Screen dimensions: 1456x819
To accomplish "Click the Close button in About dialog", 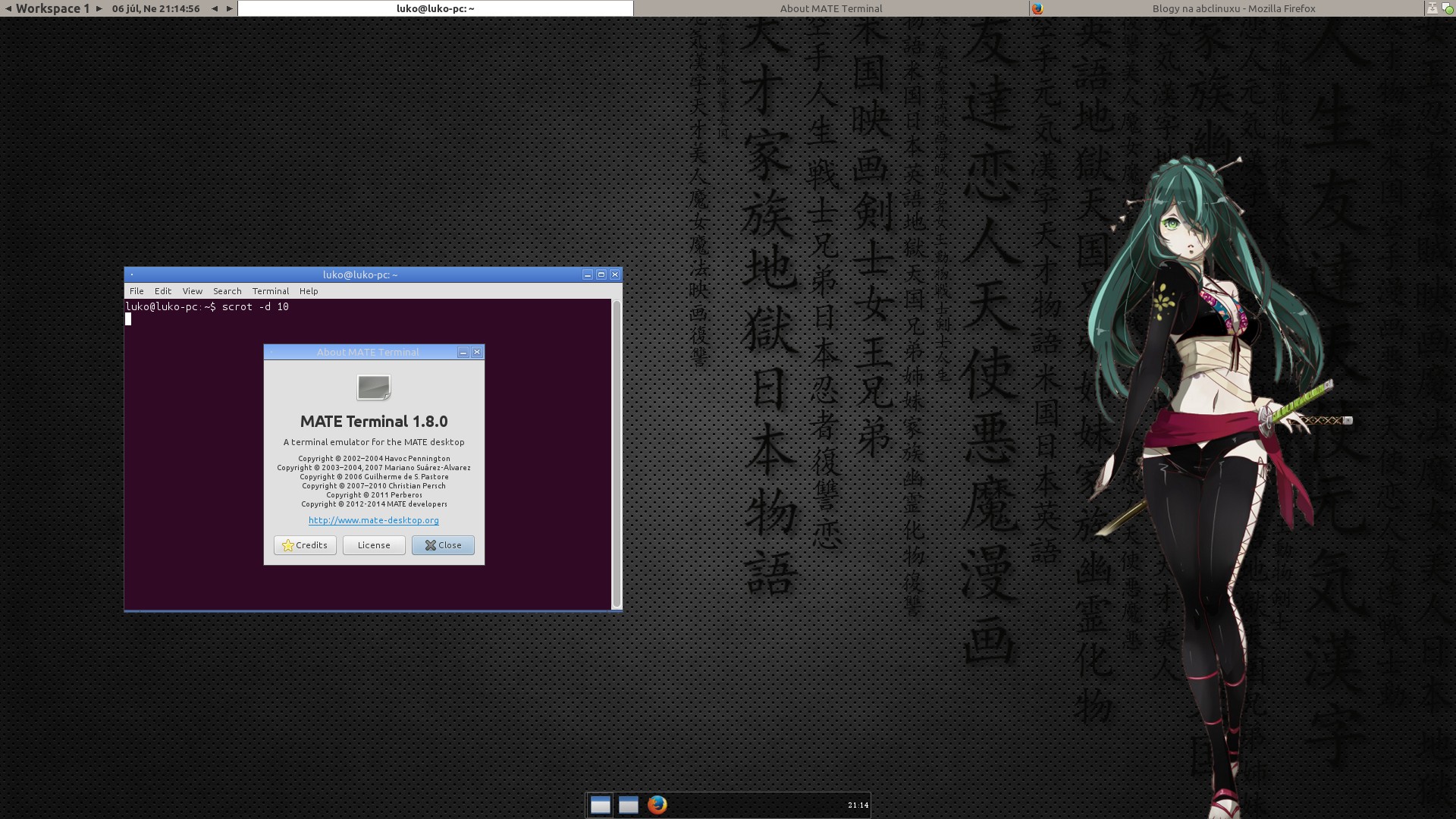I will tap(443, 545).
